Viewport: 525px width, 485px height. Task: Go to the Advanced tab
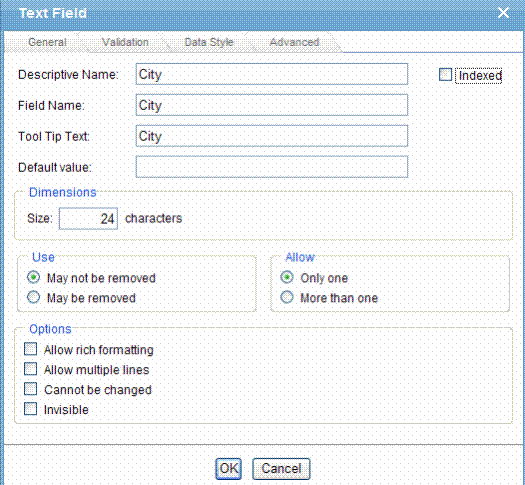click(x=294, y=42)
